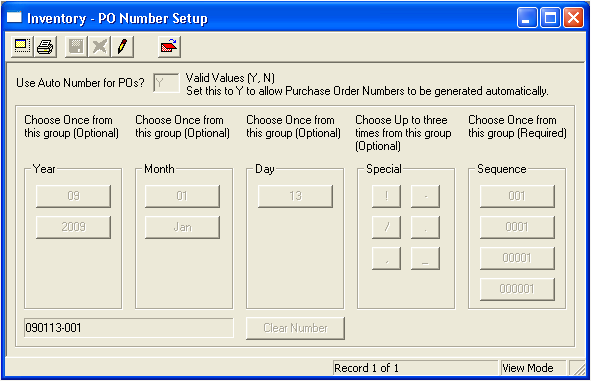This screenshot has height=381, width=591.
Task: Click the red exit toolbar icon
Action: click(x=169, y=47)
